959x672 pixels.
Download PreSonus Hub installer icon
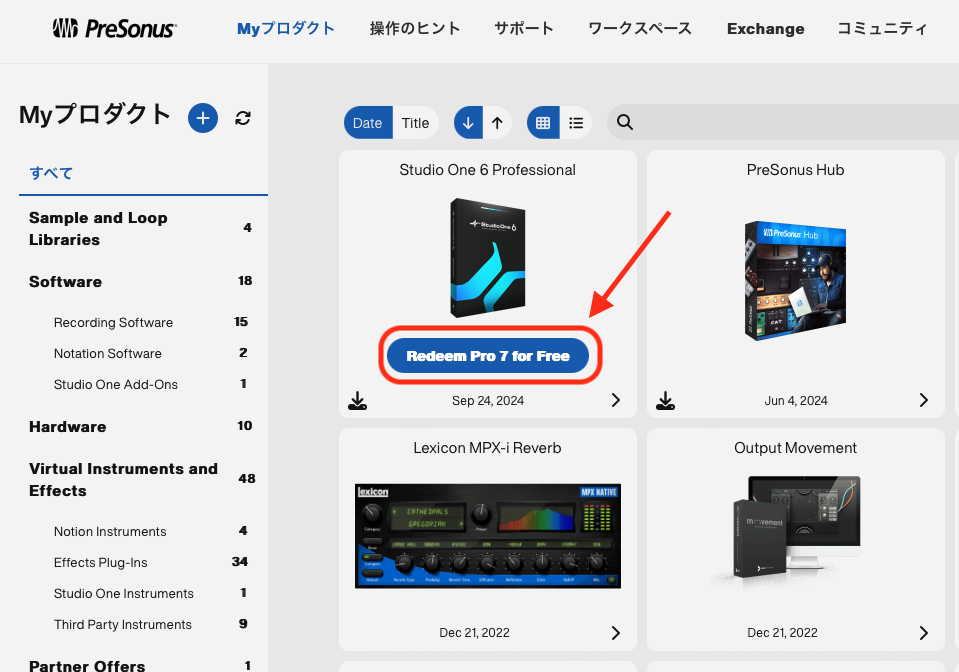click(x=665, y=401)
